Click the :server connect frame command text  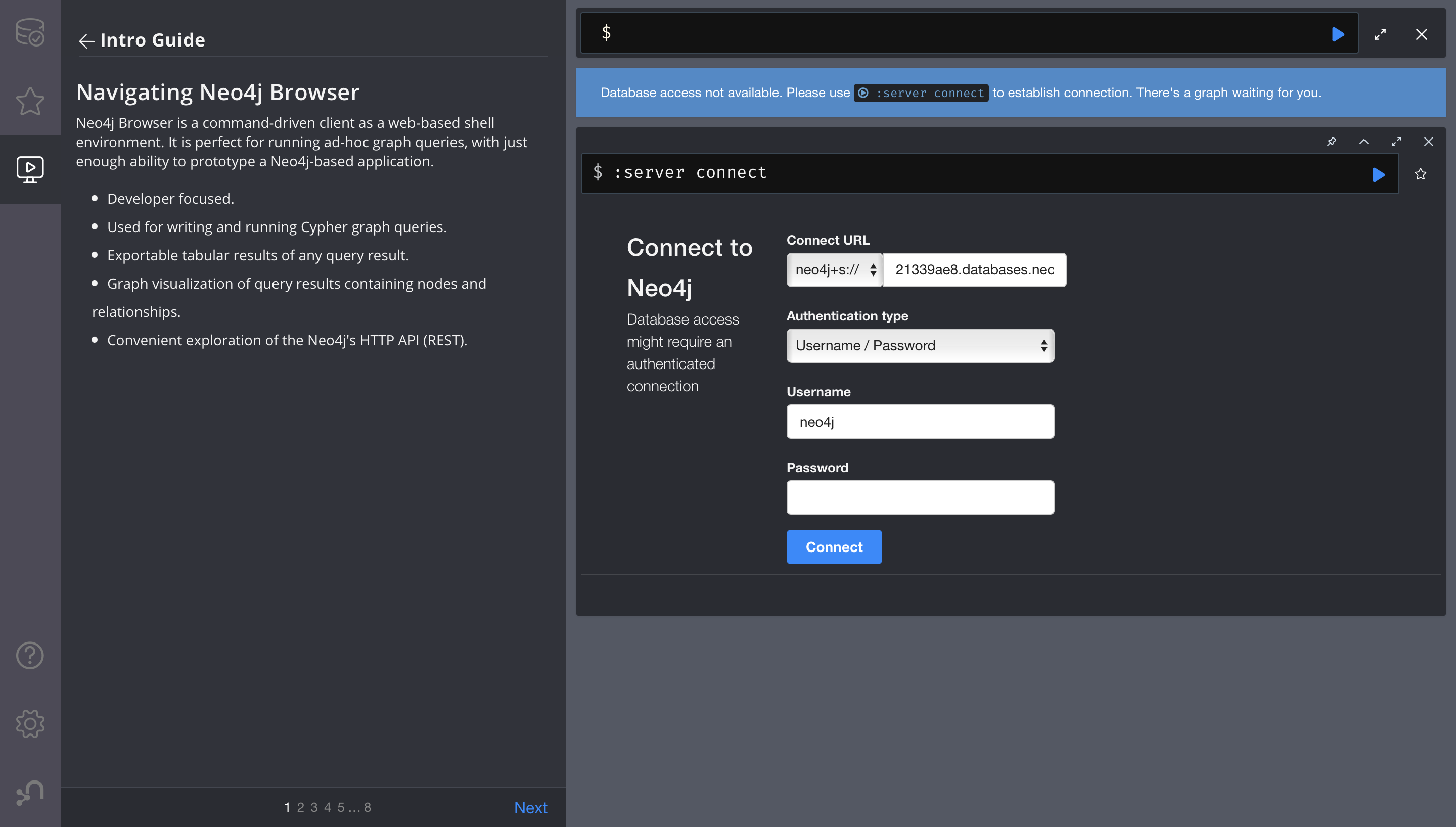tap(690, 172)
